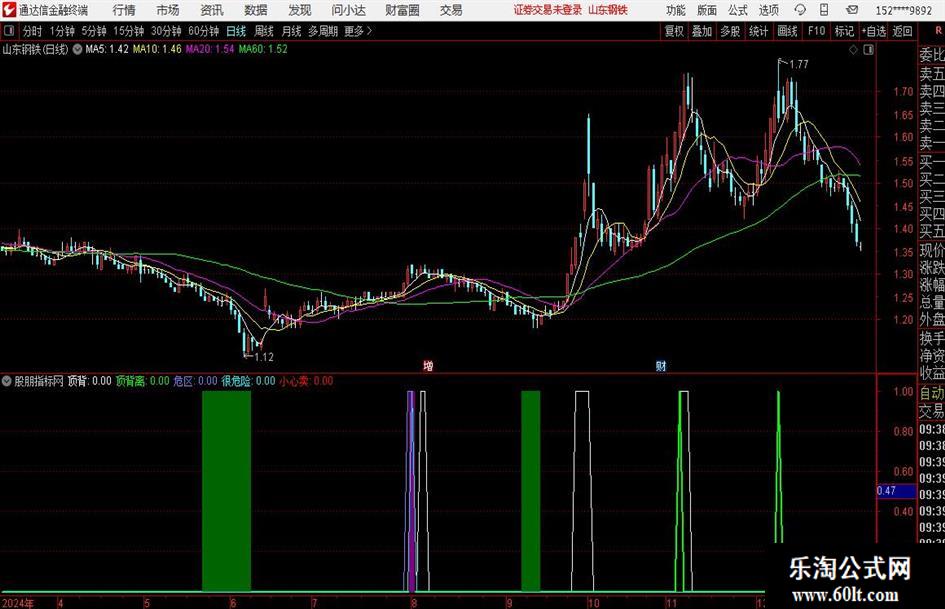Screen dimensions: 945x609
Task: Open the 版面 menu
Action: coord(706,10)
